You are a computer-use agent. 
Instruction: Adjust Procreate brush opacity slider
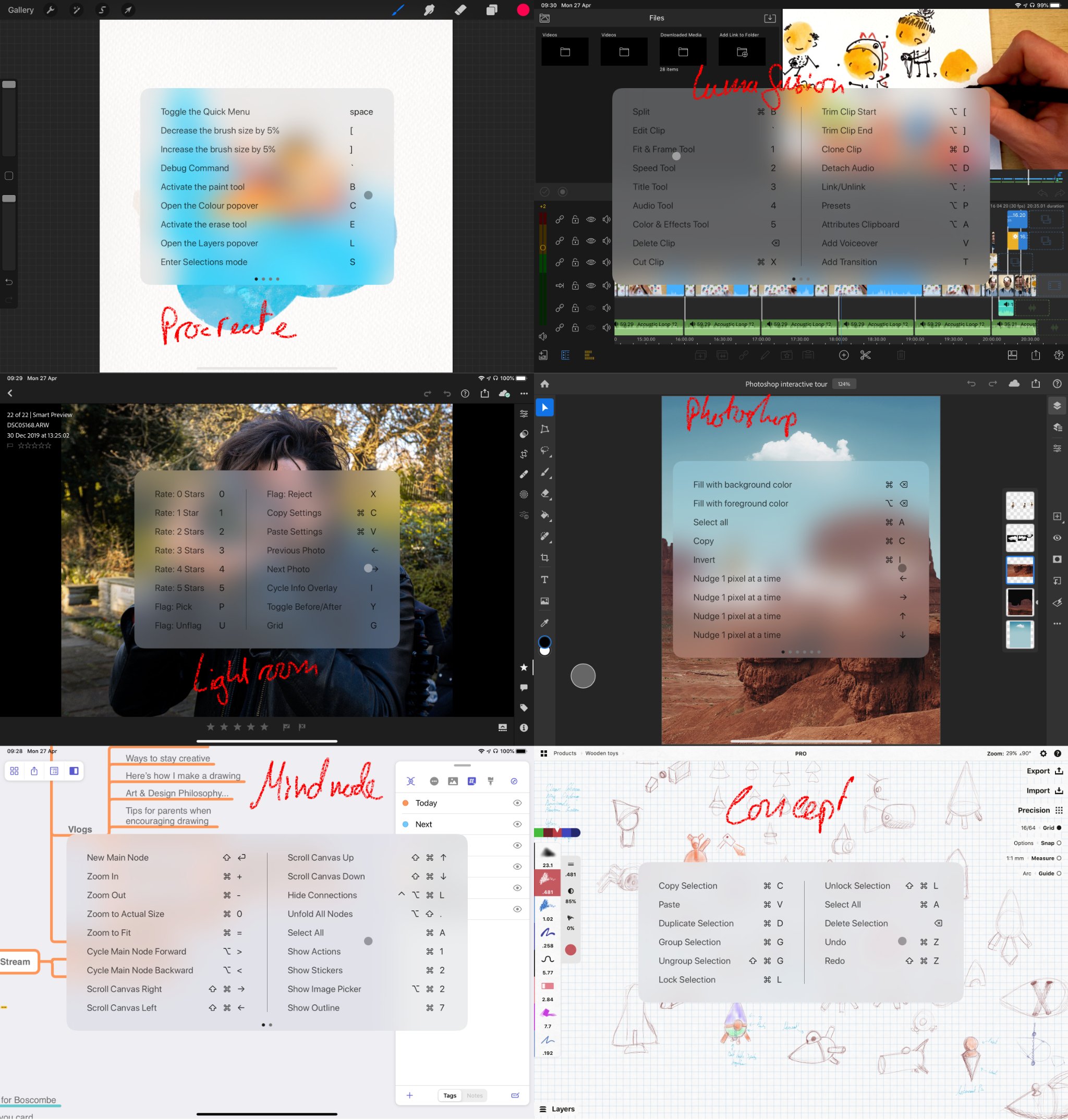click(x=9, y=199)
